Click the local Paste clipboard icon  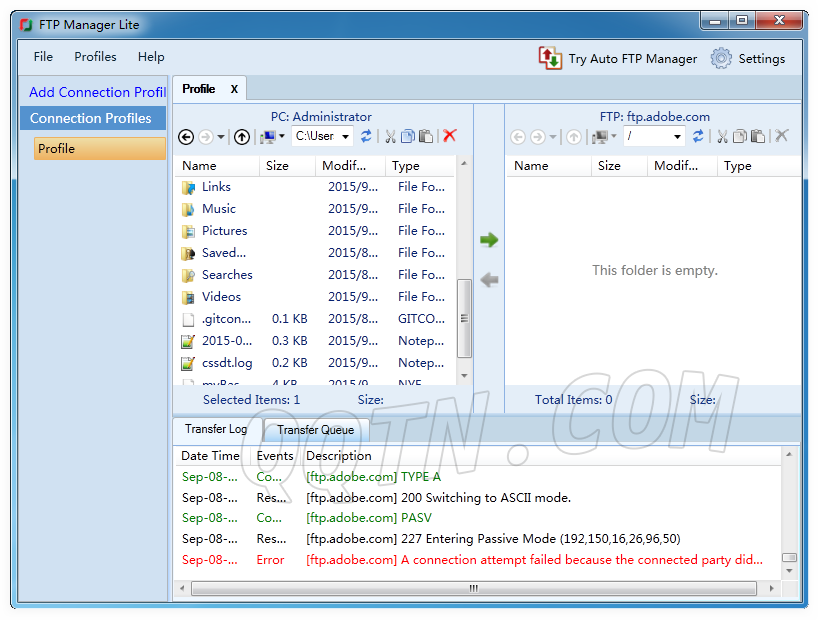pyautogui.click(x=426, y=136)
